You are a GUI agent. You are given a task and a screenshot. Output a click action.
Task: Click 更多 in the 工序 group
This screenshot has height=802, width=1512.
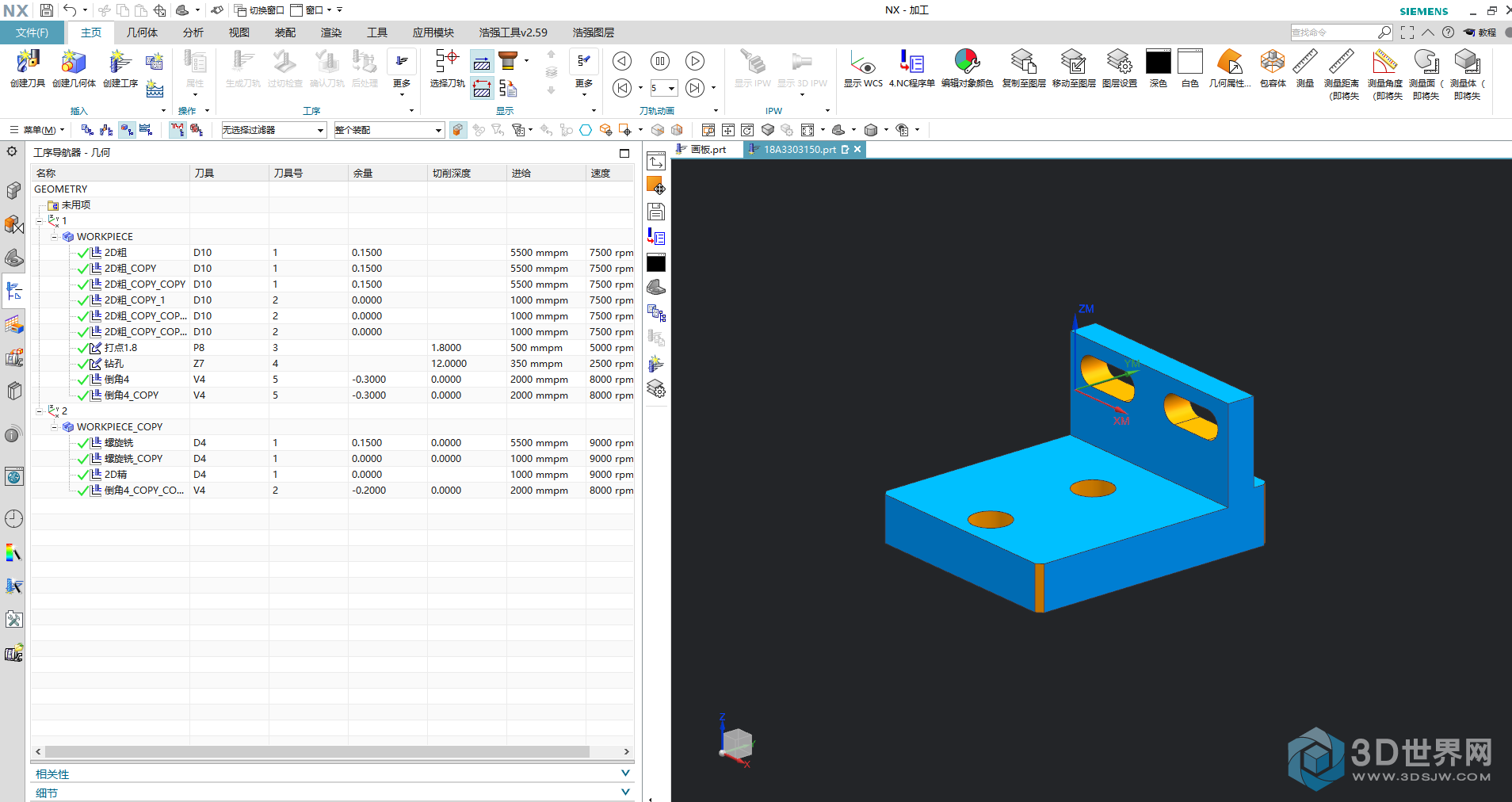[401, 71]
